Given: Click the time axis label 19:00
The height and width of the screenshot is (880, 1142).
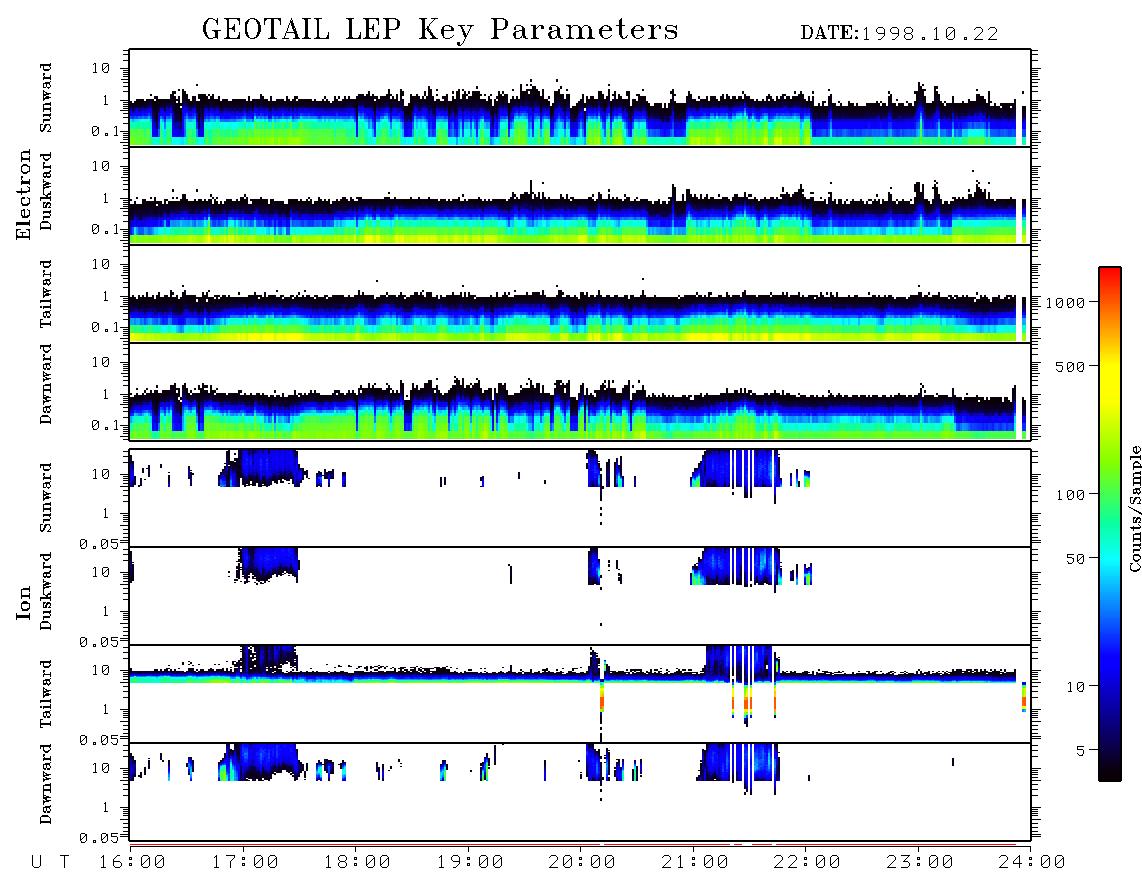Looking at the screenshot, I should click(x=470, y=863).
